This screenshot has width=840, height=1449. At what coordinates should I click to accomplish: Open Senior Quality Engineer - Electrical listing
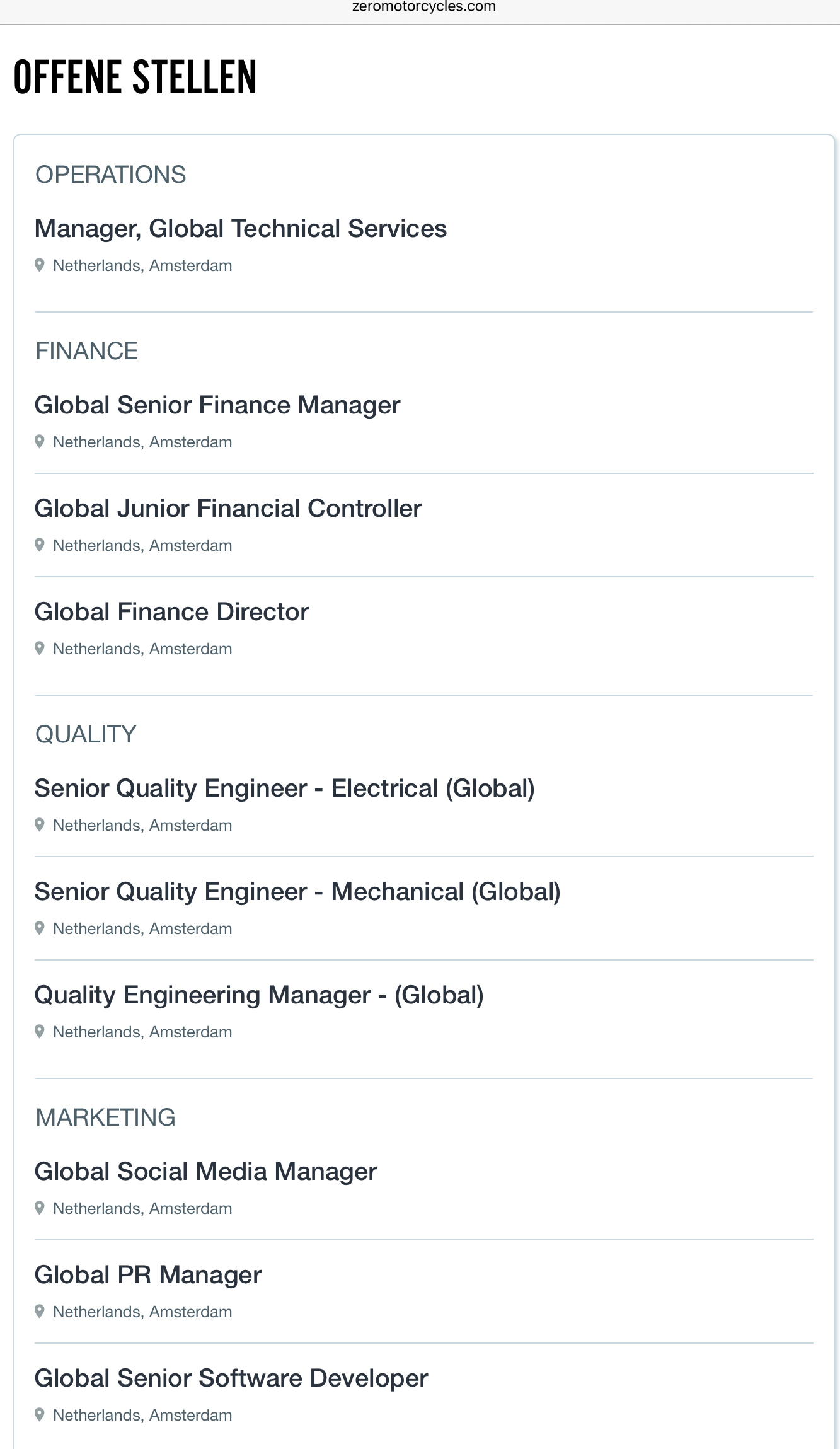pyautogui.click(x=284, y=788)
